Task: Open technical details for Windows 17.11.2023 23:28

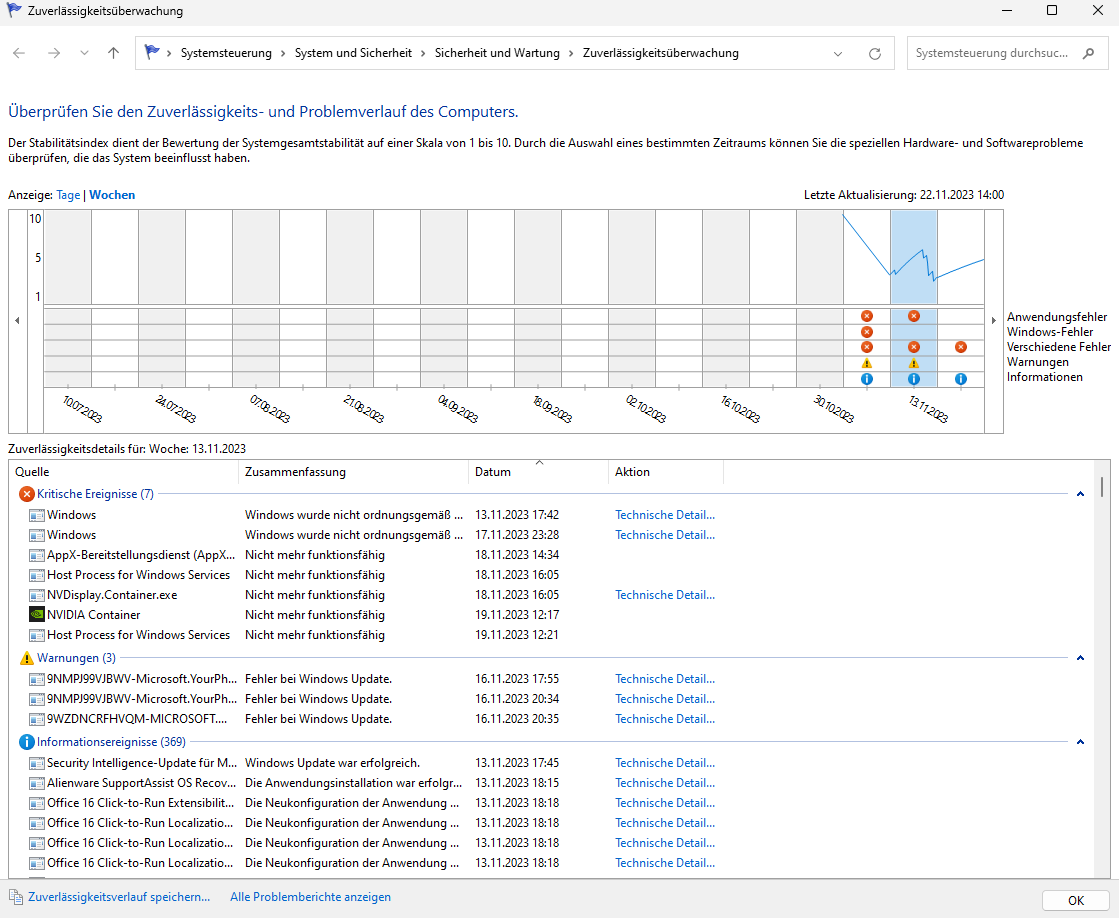Action: 665,535
